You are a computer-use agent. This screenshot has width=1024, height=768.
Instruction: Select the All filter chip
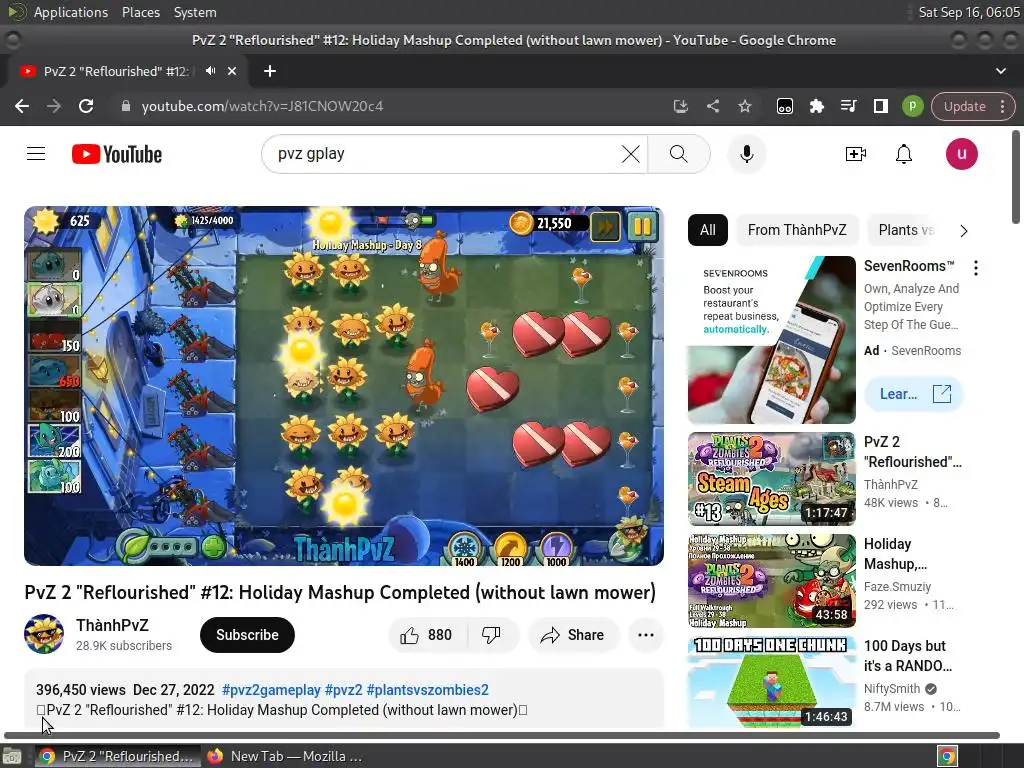(x=708, y=230)
